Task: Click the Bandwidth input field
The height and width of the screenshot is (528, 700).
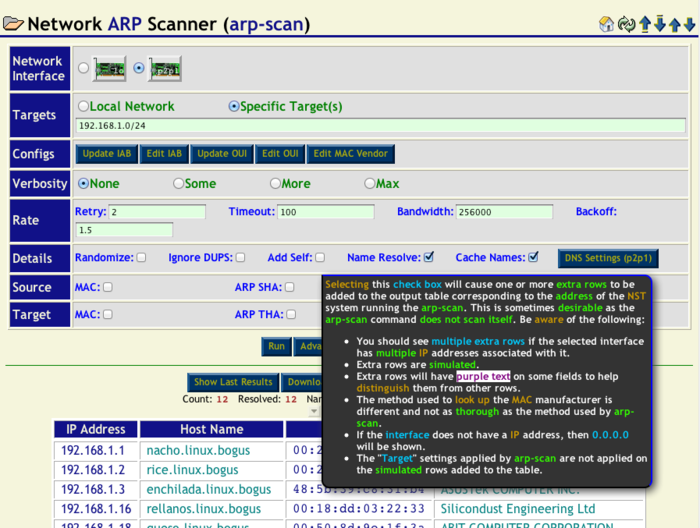Action: 504,212
